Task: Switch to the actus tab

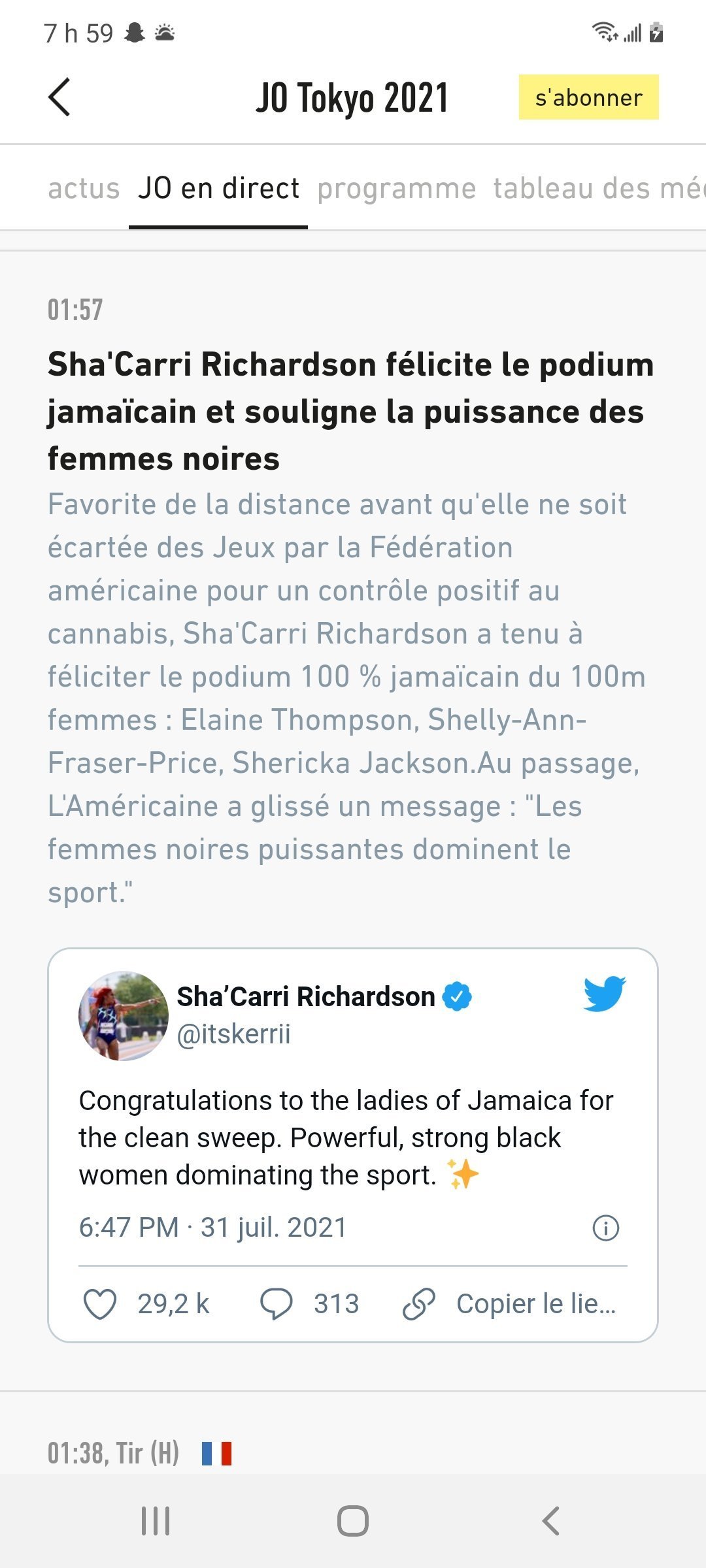Action: click(x=84, y=188)
